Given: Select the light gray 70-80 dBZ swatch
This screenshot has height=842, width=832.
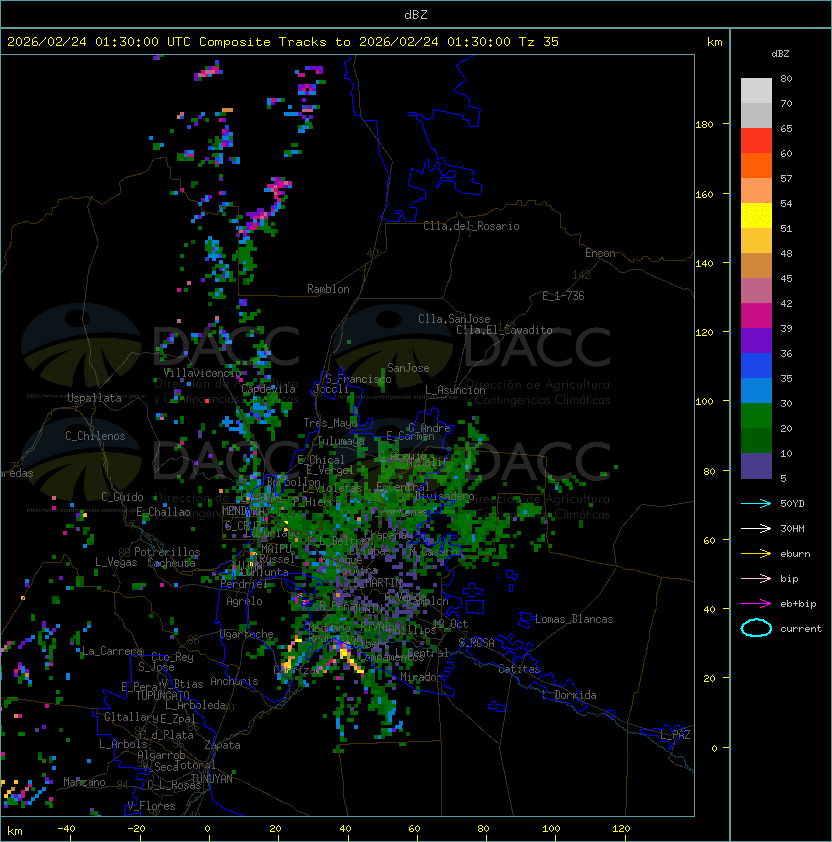Looking at the screenshot, I should tap(756, 91).
